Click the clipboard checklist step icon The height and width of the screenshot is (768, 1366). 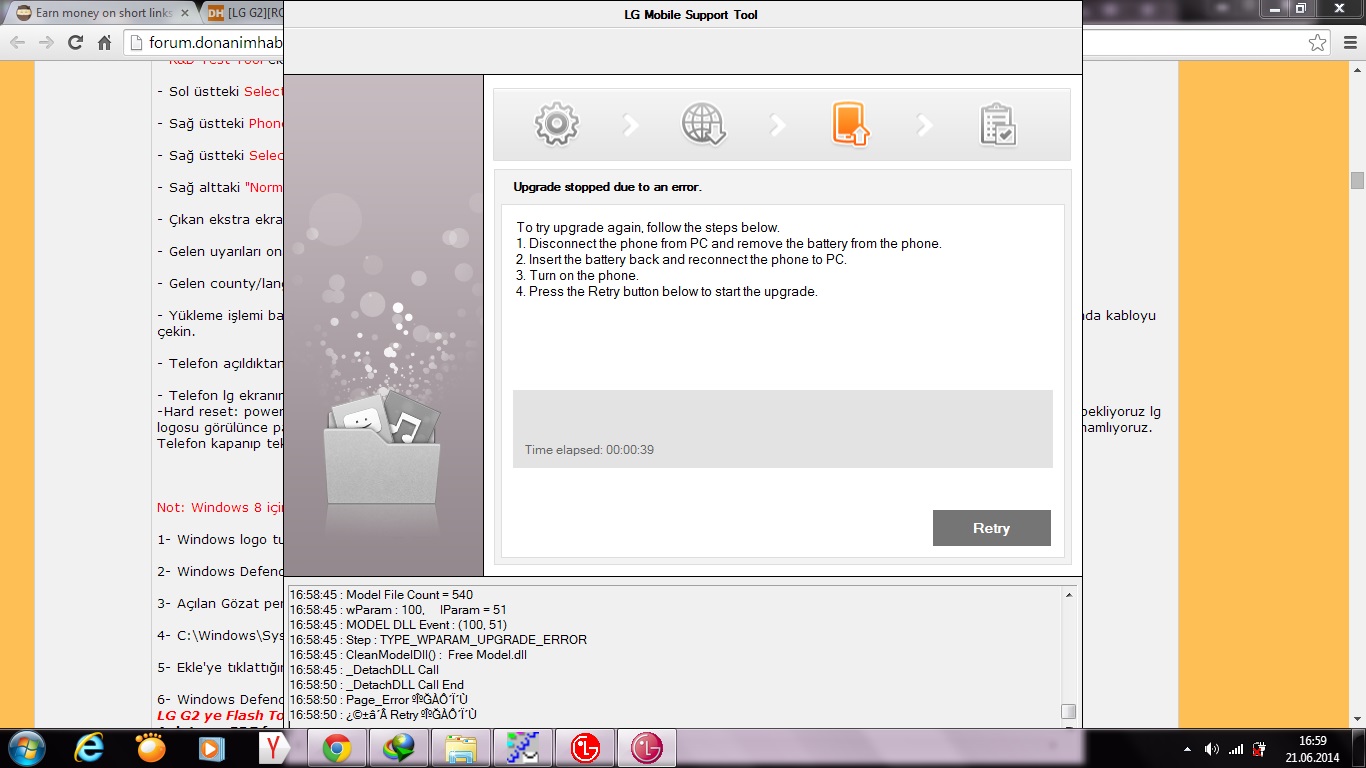[998, 125]
